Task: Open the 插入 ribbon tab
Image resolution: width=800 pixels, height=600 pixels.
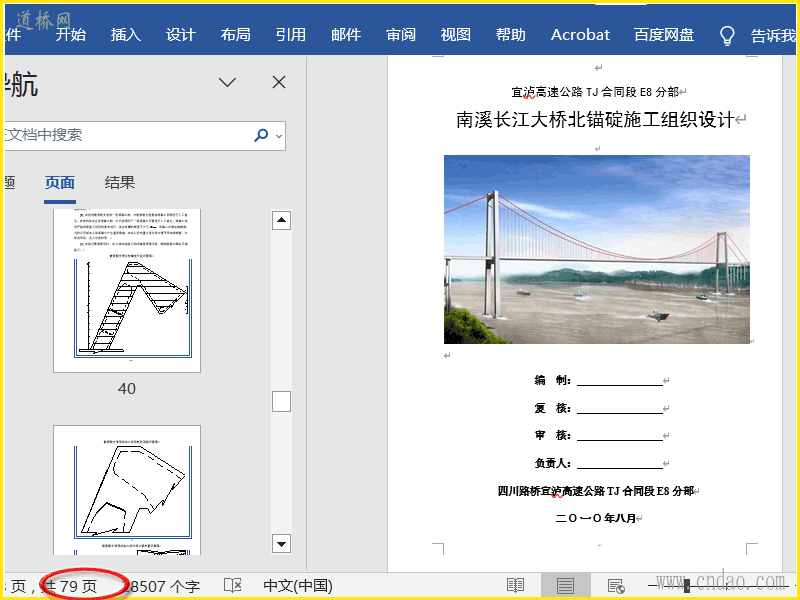Action: pos(126,35)
